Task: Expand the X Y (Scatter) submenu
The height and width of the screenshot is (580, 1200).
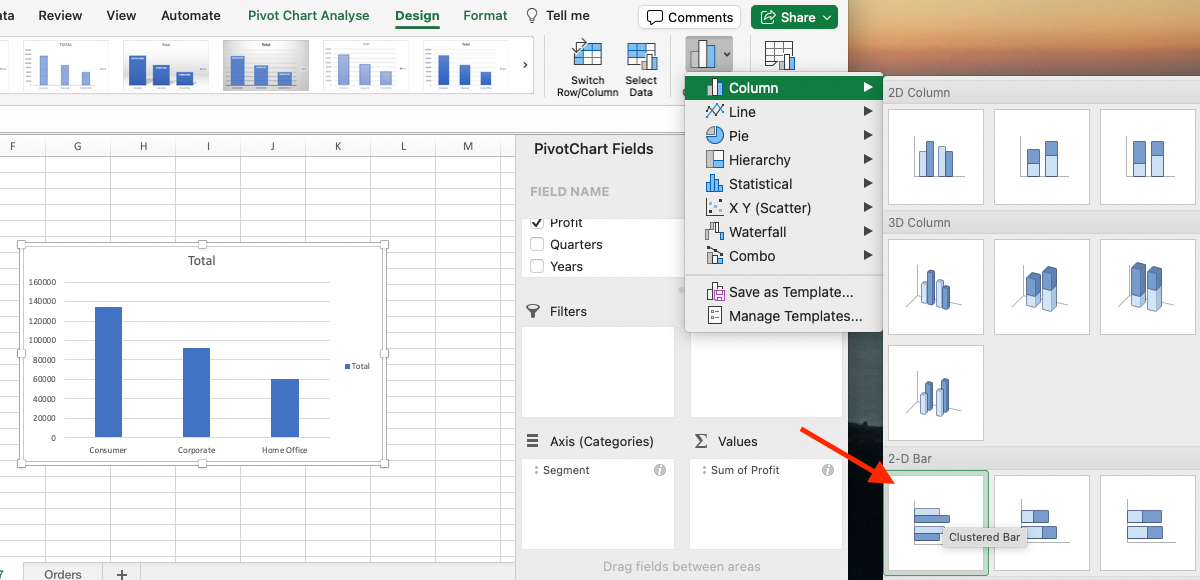Action: pyautogui.click(x=868, y=208)
